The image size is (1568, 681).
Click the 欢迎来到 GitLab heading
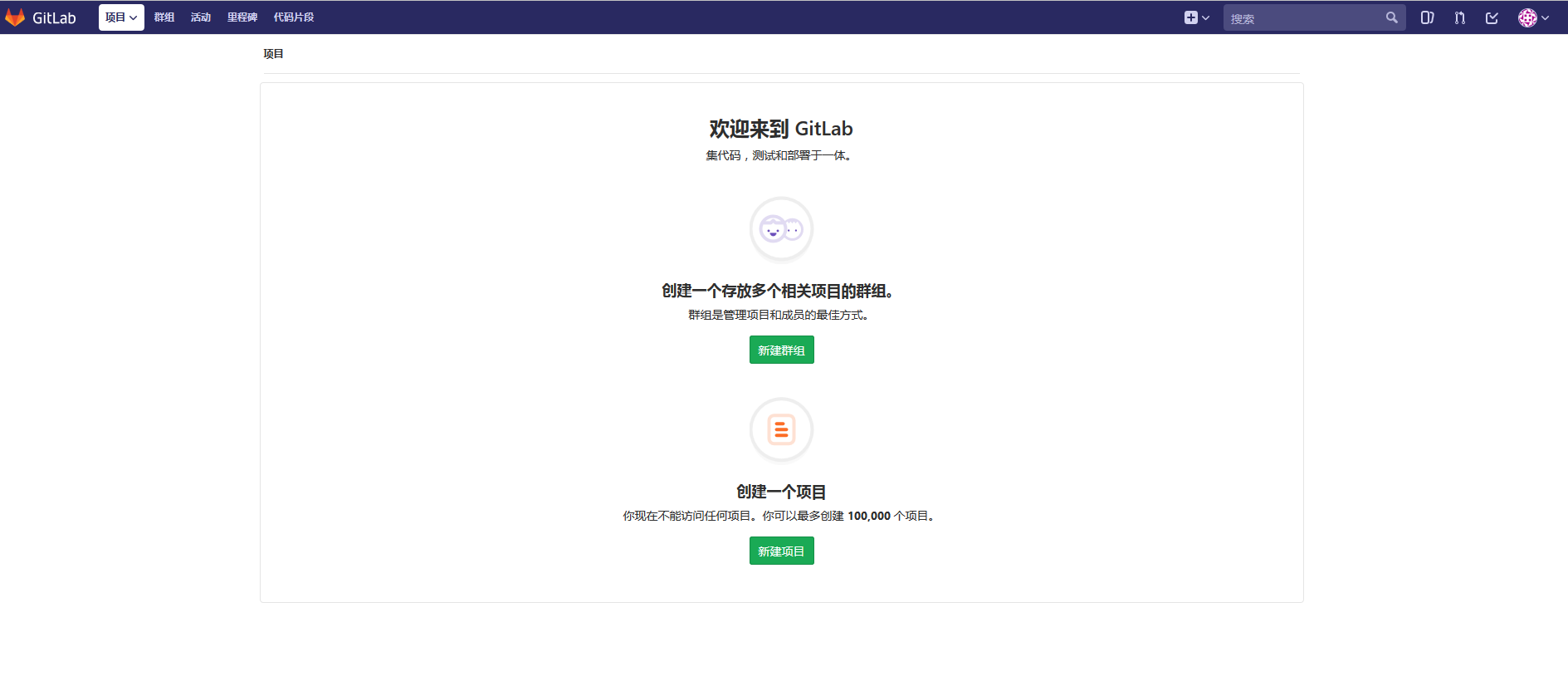click(x=781, y=129)
